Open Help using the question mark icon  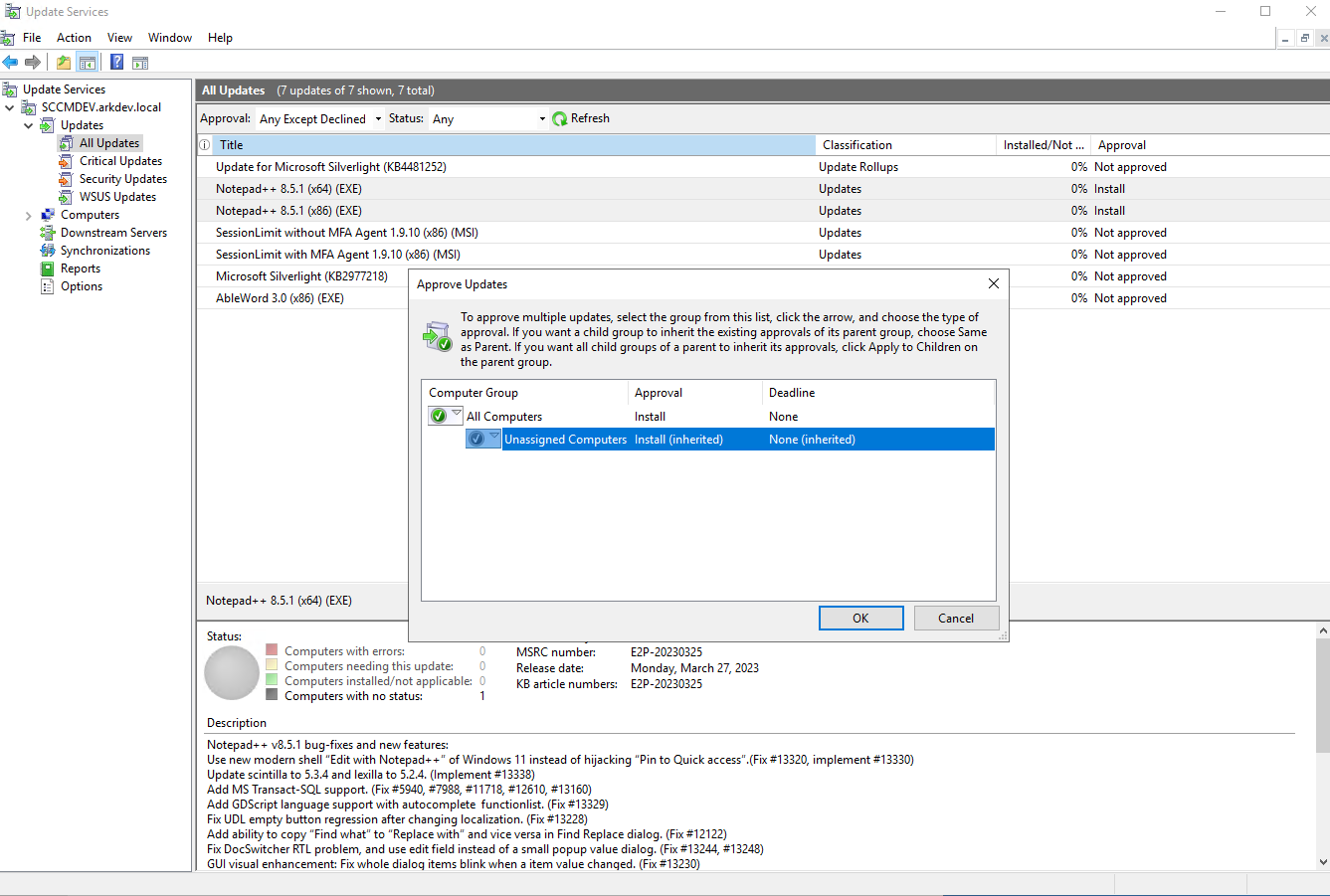[116, 63]
